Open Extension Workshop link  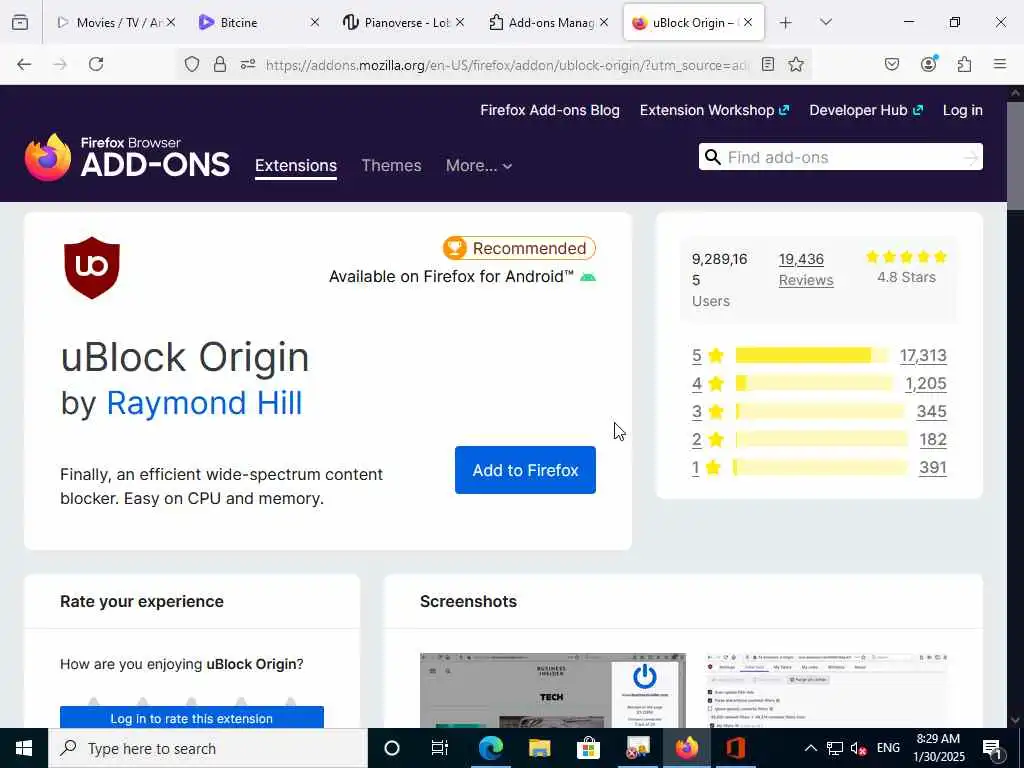coord(714,110)
